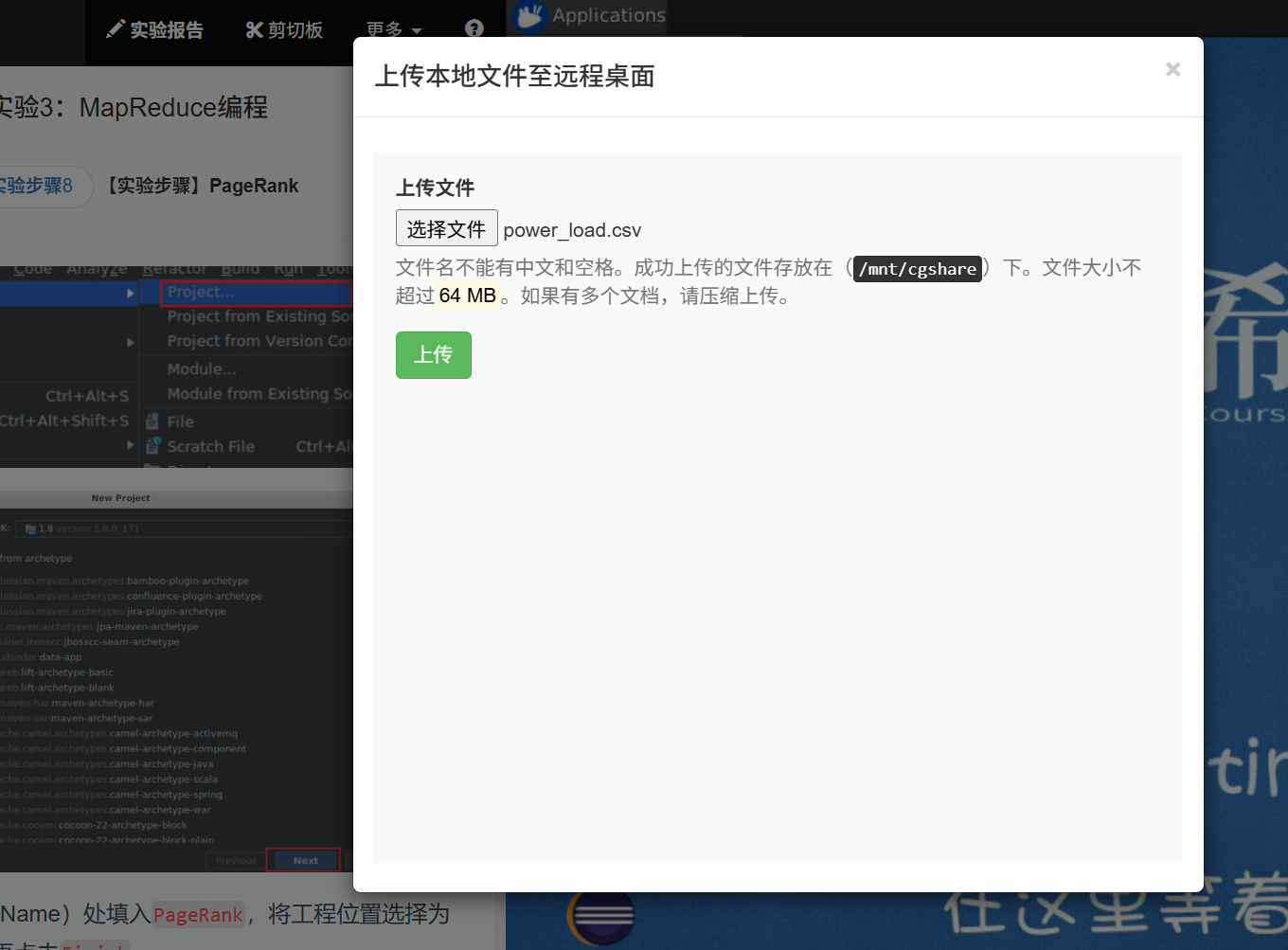
Task: Open help via the question mark icon
Action: click(474, 28)
